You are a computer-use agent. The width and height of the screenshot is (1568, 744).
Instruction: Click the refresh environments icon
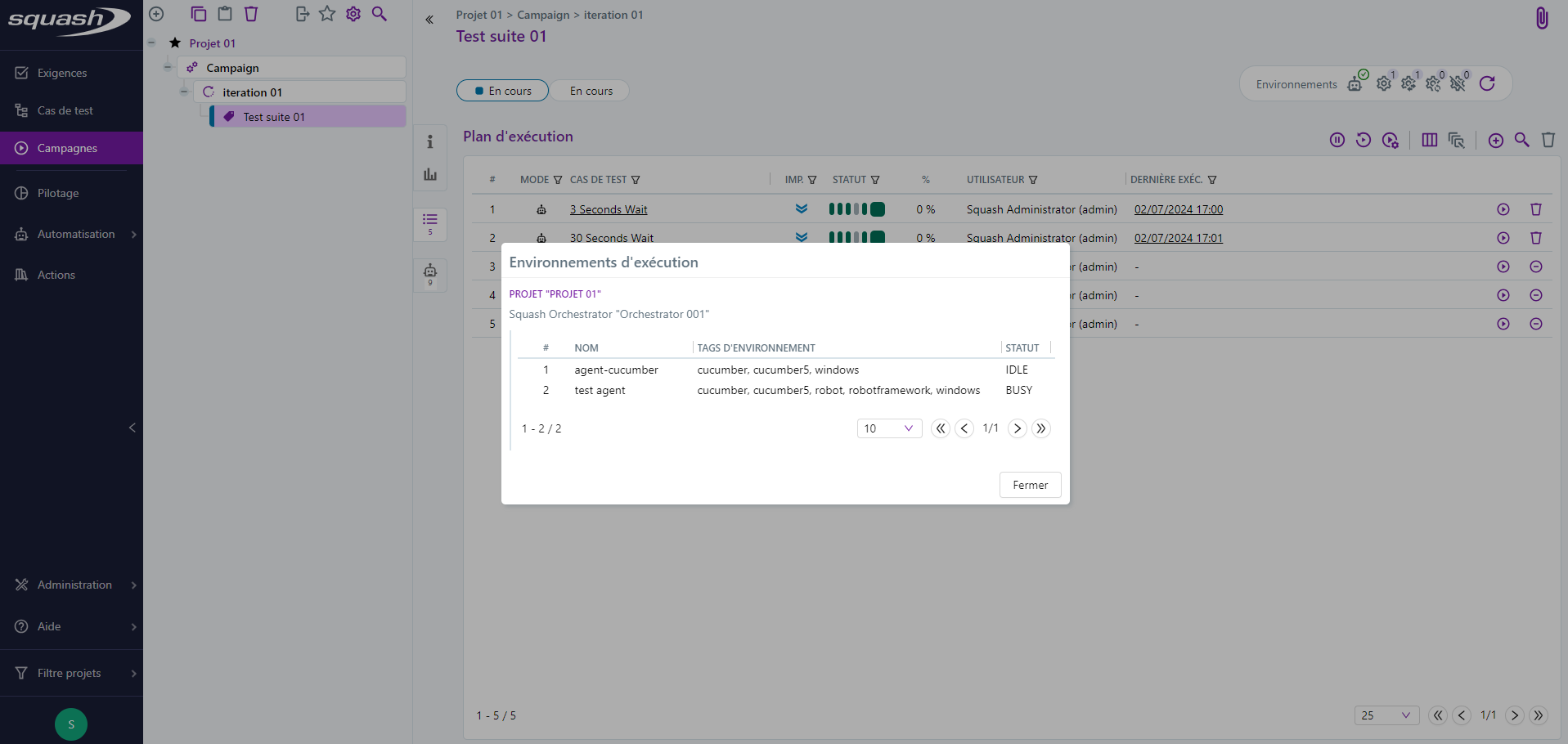(1487, 83)
